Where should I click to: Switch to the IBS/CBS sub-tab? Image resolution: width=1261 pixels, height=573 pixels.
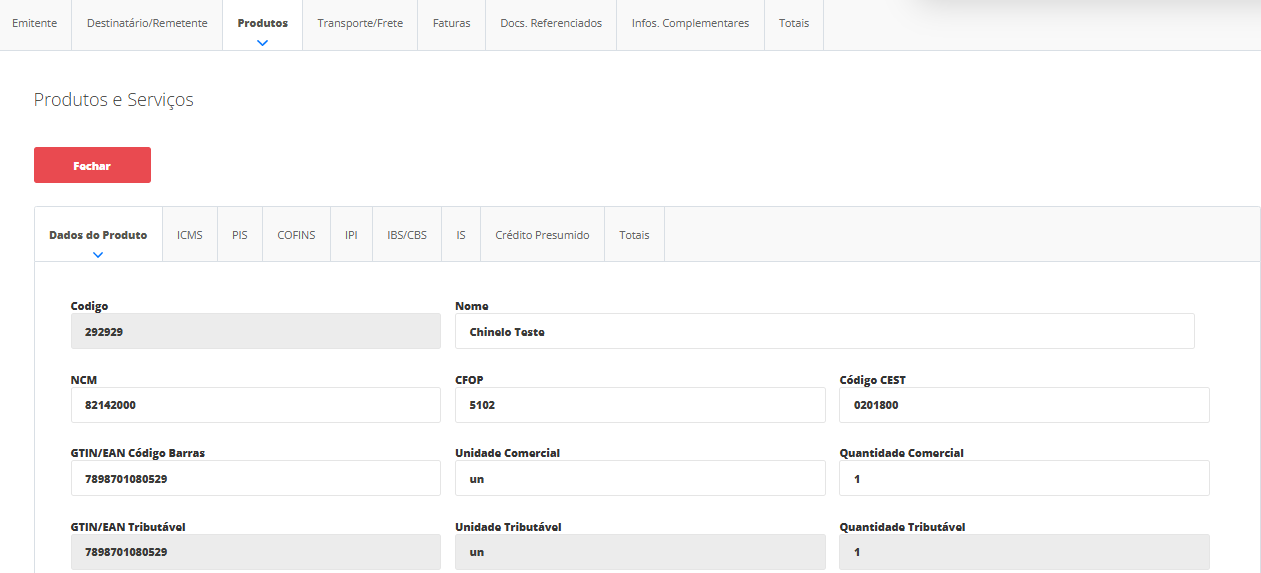[407, 235]
